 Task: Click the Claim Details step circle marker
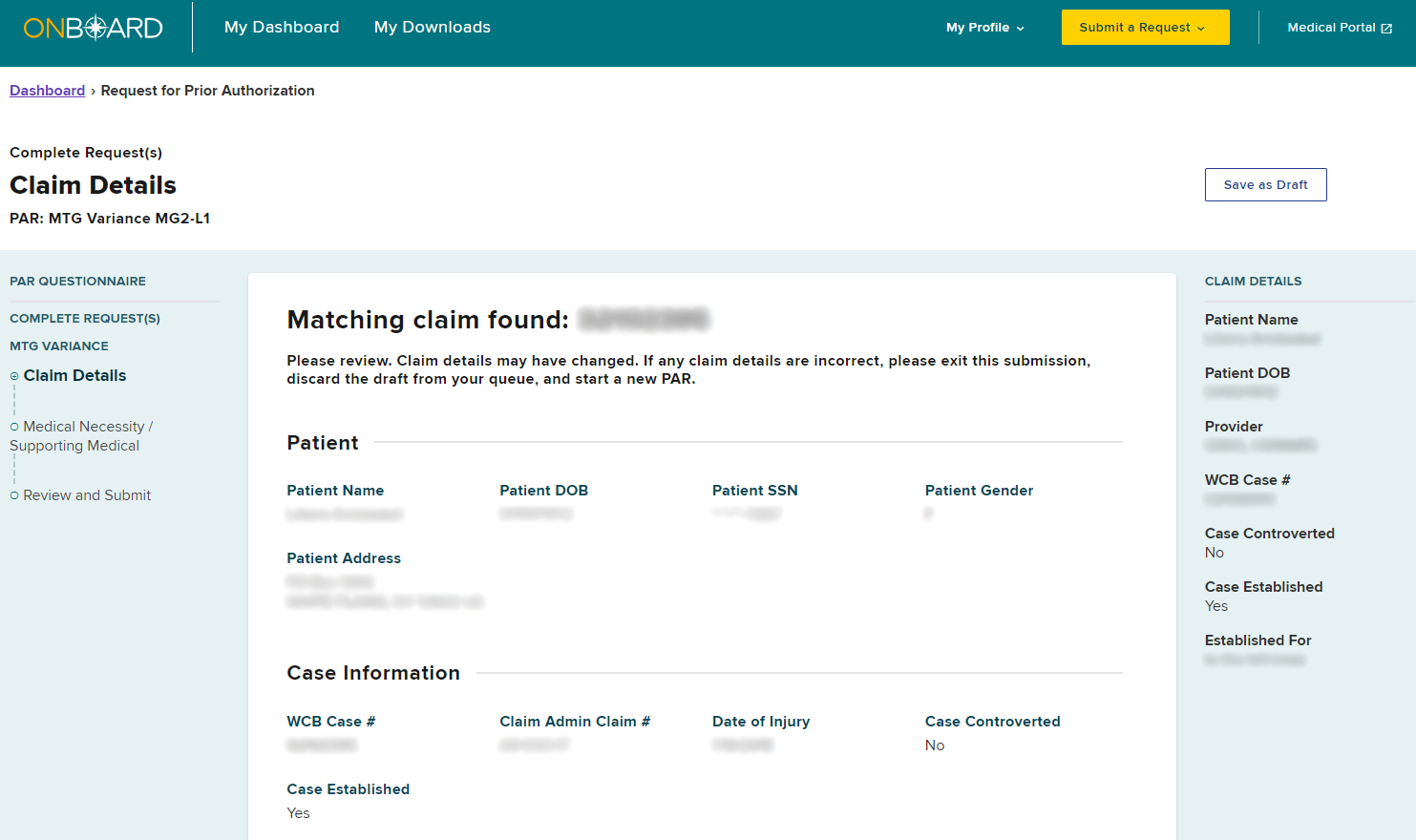click(x=14, y=376)
